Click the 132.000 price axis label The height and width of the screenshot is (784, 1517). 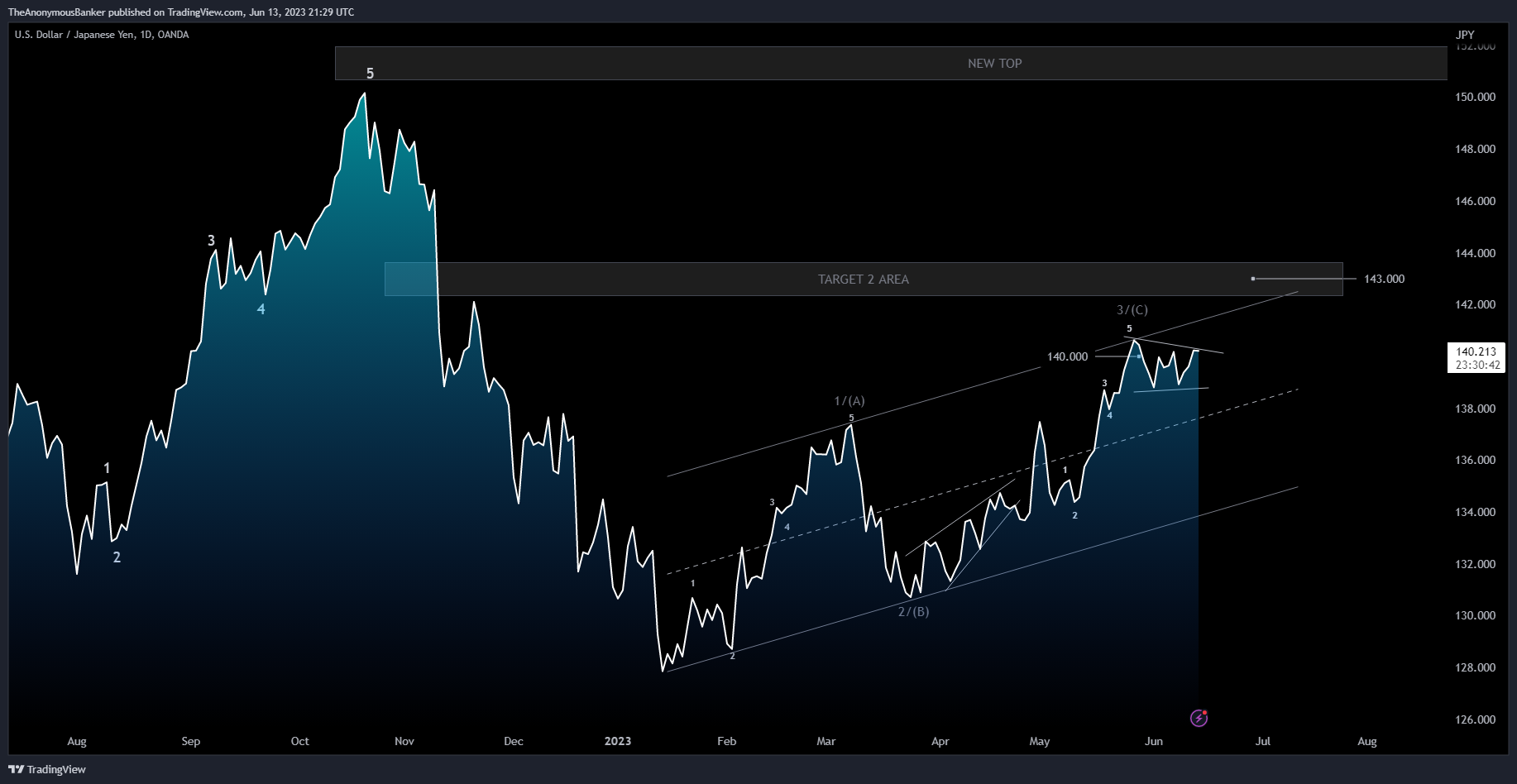coord(1475,564)
